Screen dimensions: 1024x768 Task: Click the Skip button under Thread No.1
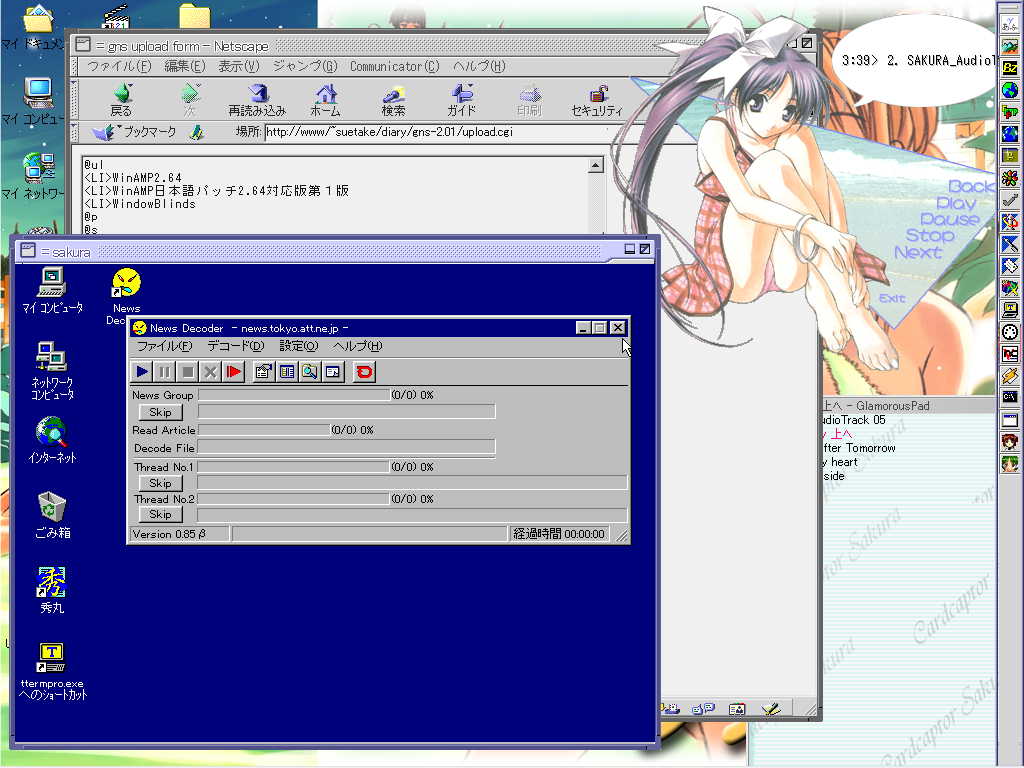click(x=160, y=483)
